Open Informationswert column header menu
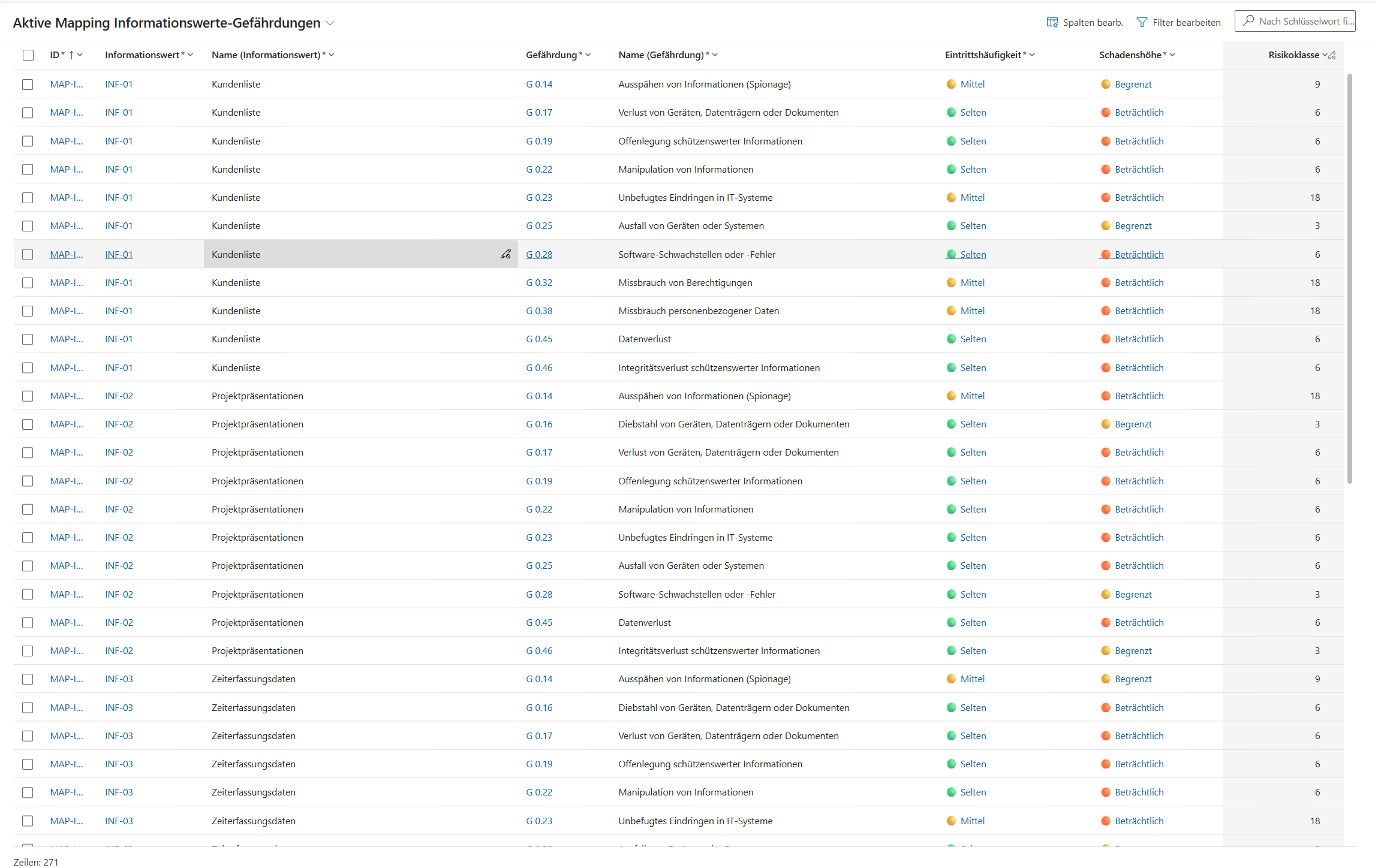The height and width of the screenshot is (868, 1375). coord(190,55)
